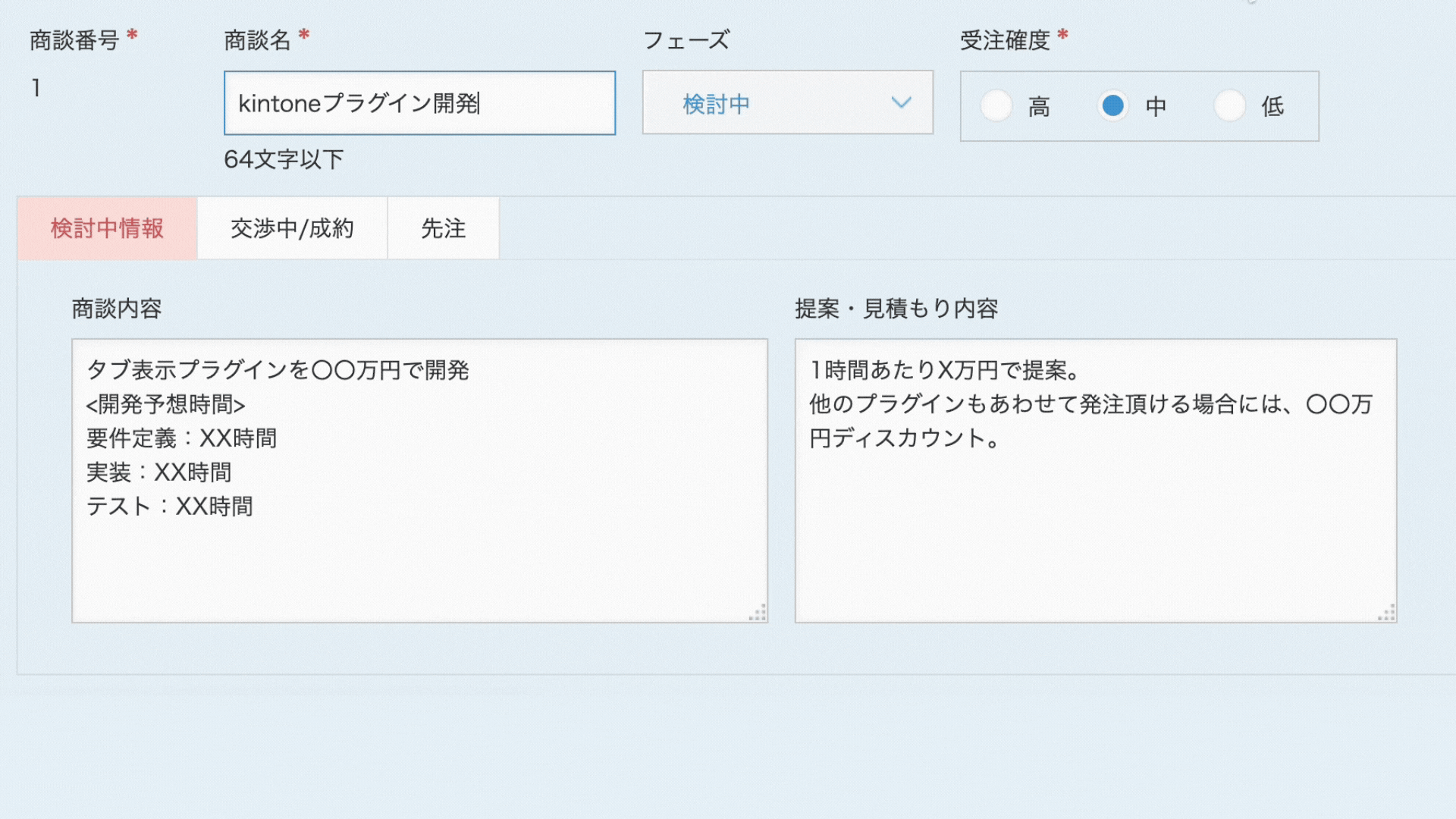Grab resize handle of 提案・見積もり内容 box
Screen dimensions: 1456x819
click(1386, 613)
